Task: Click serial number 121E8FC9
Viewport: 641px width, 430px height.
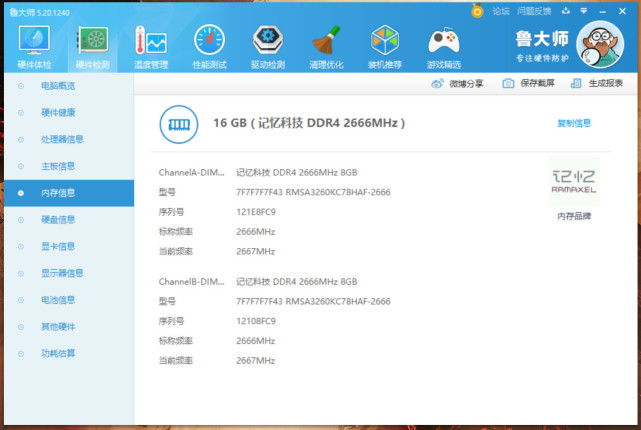Action: coord(256,212)
